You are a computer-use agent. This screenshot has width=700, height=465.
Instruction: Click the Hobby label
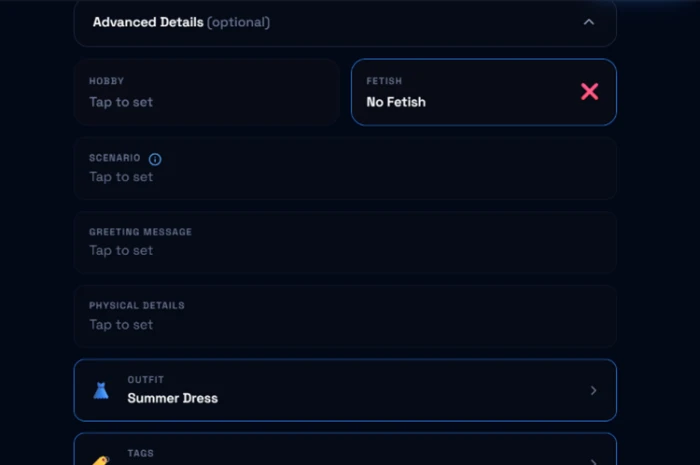point(106,81)
